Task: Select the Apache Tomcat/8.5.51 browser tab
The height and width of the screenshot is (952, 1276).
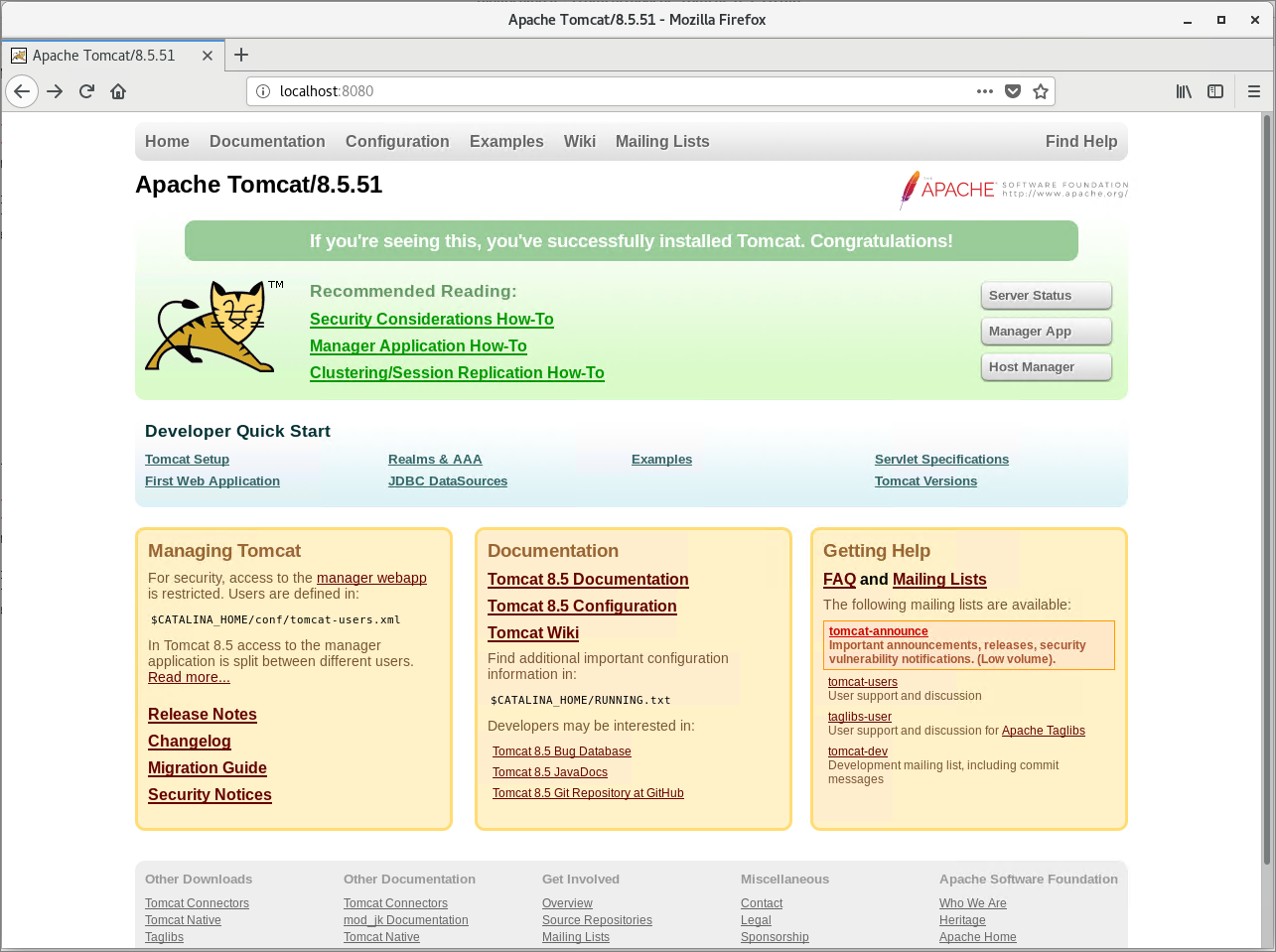Action: 112,56
